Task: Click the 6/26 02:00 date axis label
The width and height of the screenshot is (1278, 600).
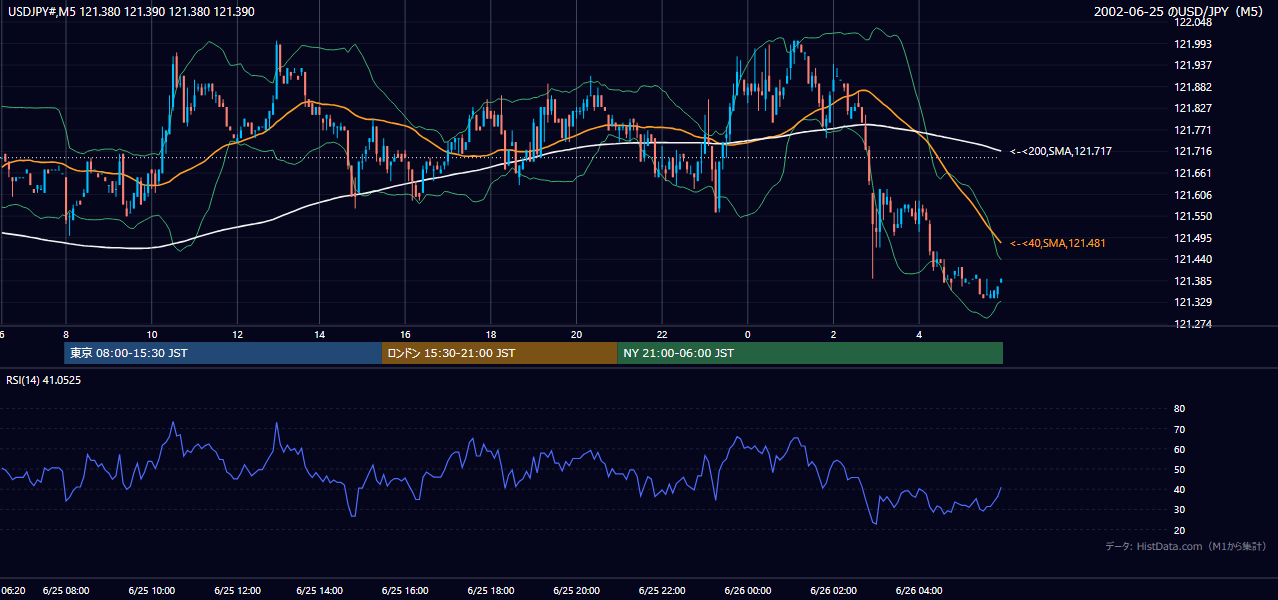Action: tap(833, 590)
